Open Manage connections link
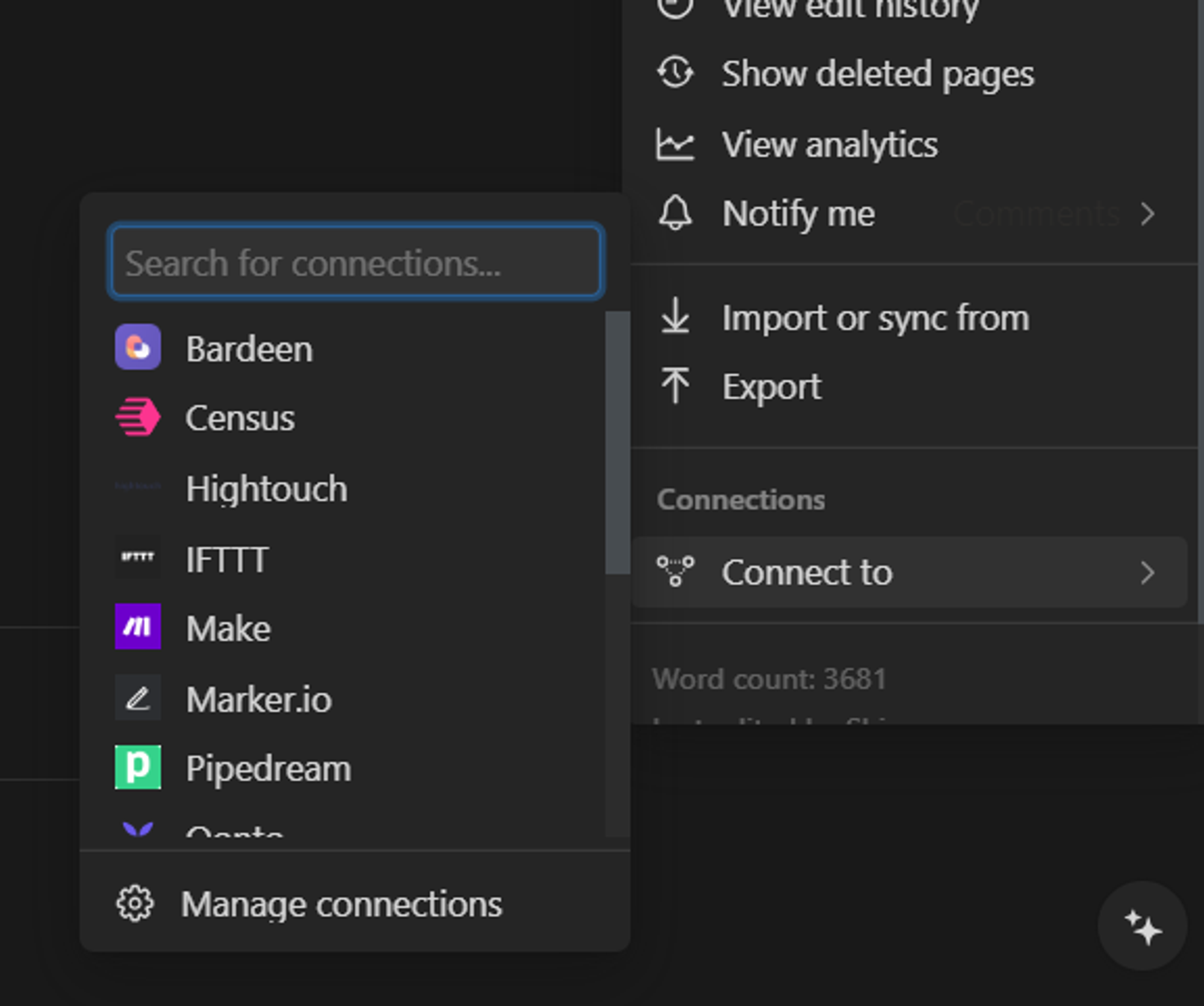This screenshot has width=1204, height=1006. coord(341,904)
